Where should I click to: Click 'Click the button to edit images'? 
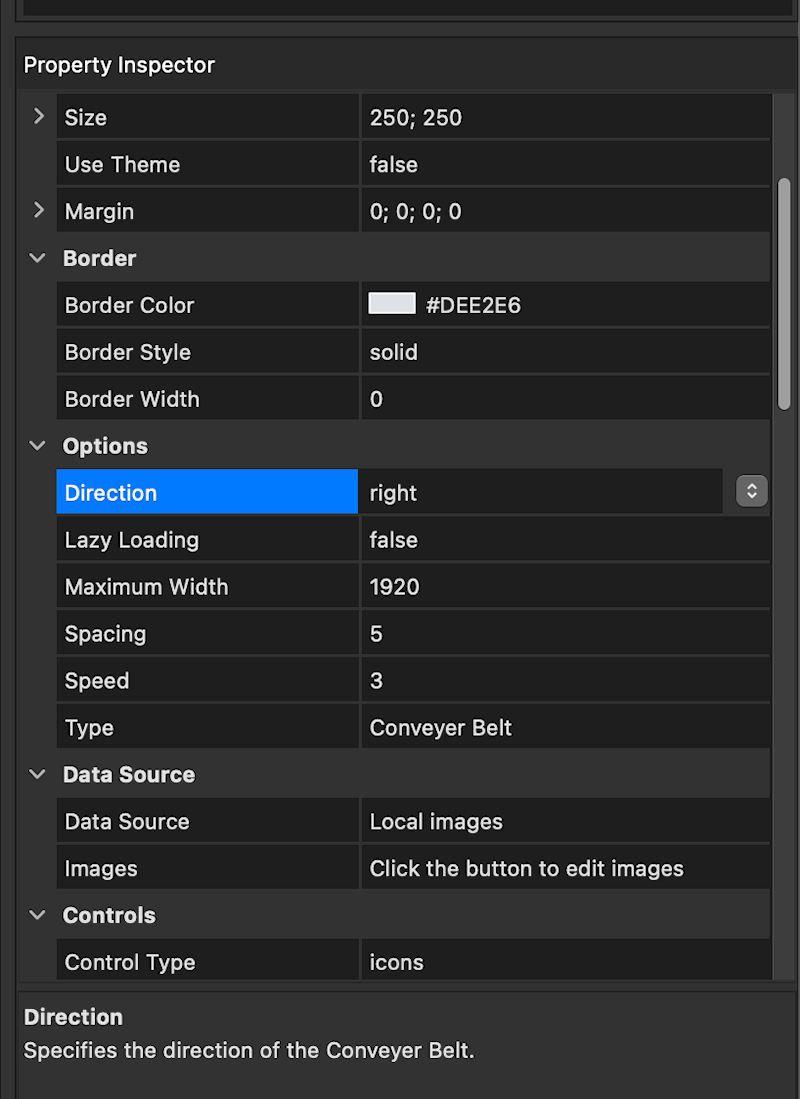526,868
